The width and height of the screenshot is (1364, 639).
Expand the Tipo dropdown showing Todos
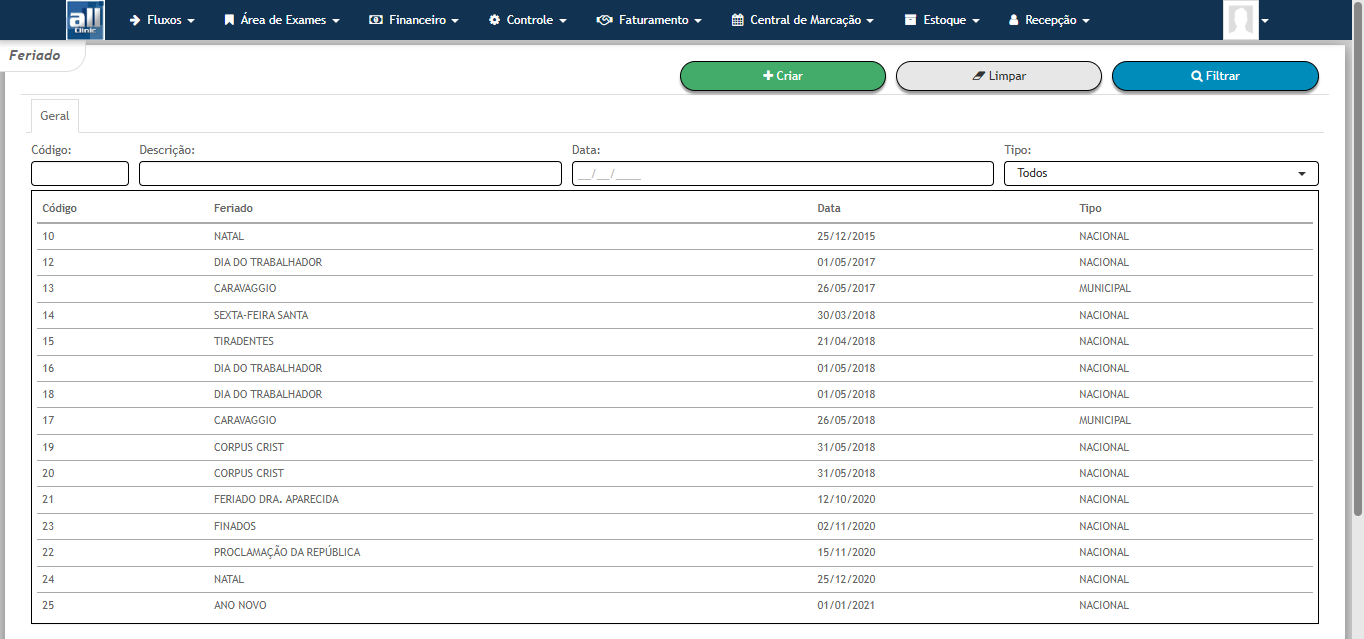[1160, 173]
